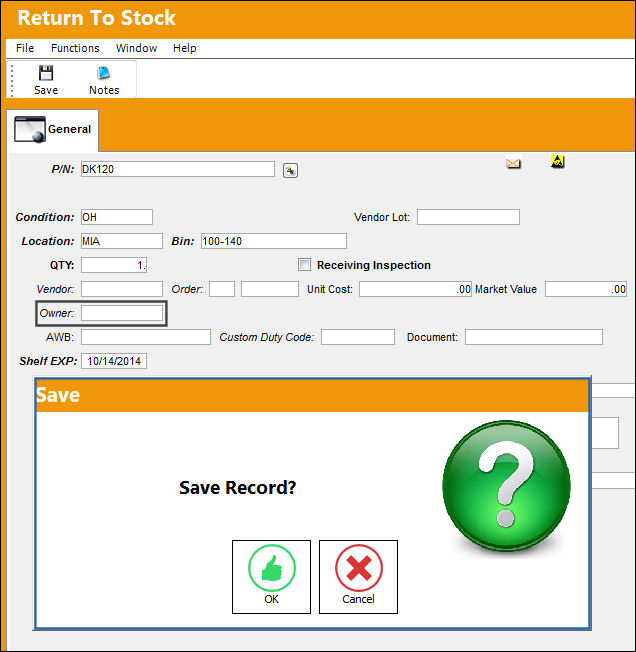Image resolution: width=636 pixels, height=652 pixels.
Task: Toggle the Receiving Inspection checkbox
Action: pyautogui.click(x=304, y=265)
